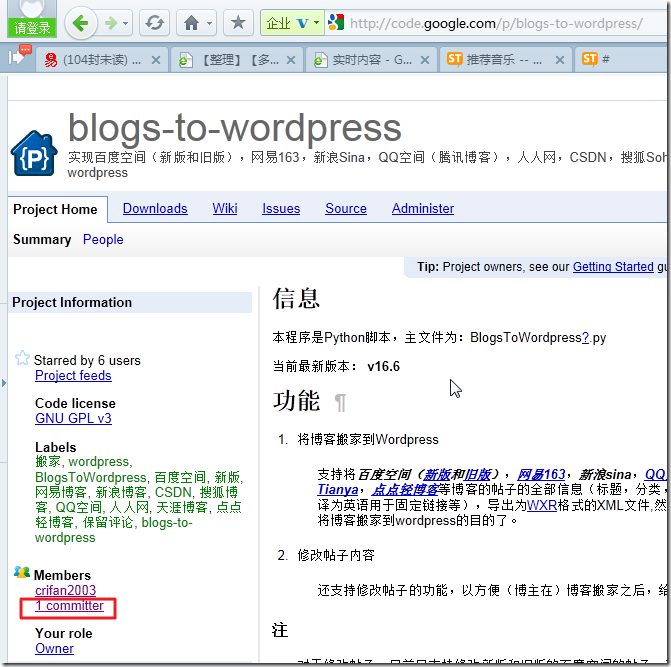Open the Owner role link
The height and width of the screenshot is (667, 671).
tap(54, 649)
